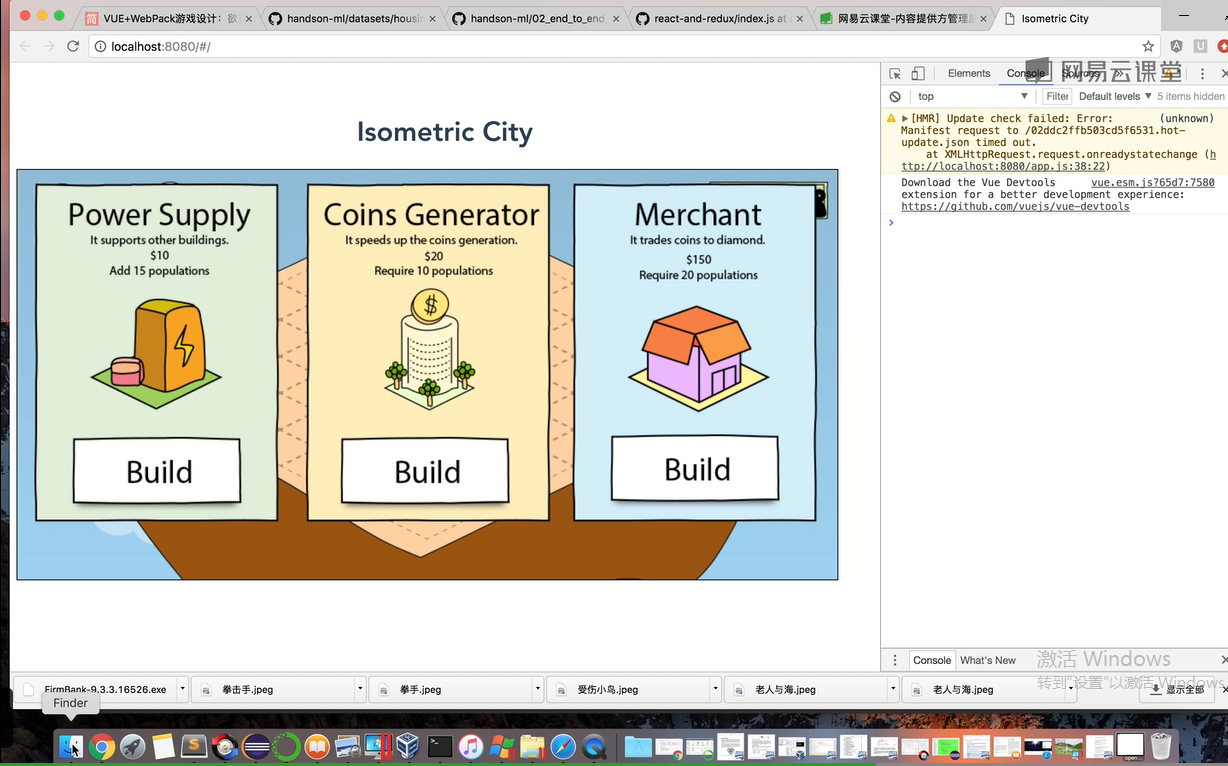
Task: Open the console drawer three-dot menu
Action: pos(895,660)
